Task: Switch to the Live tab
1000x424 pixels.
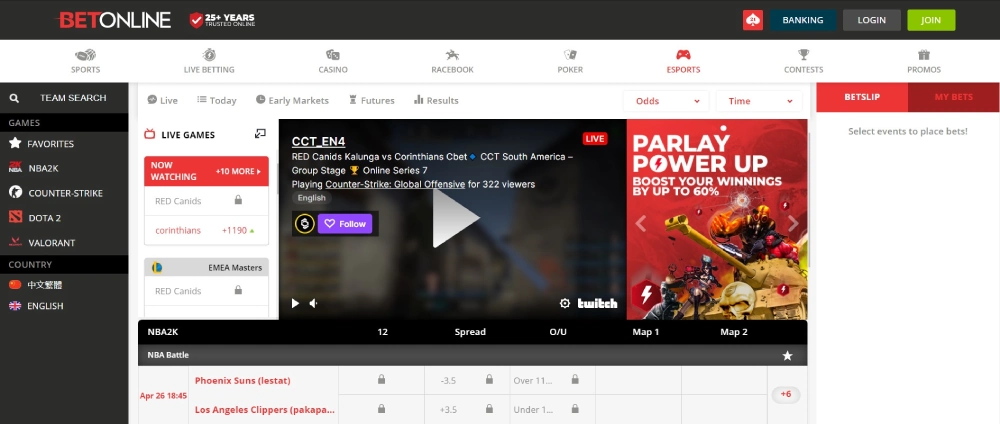Action: tap(163, 100)
